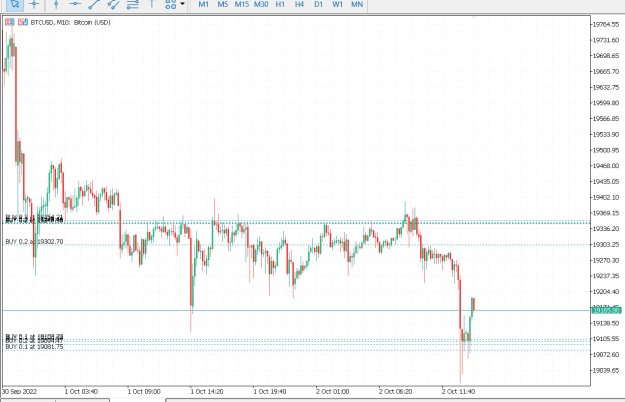
Task: Click price scale value 19435.05
Action: point(606,182)
